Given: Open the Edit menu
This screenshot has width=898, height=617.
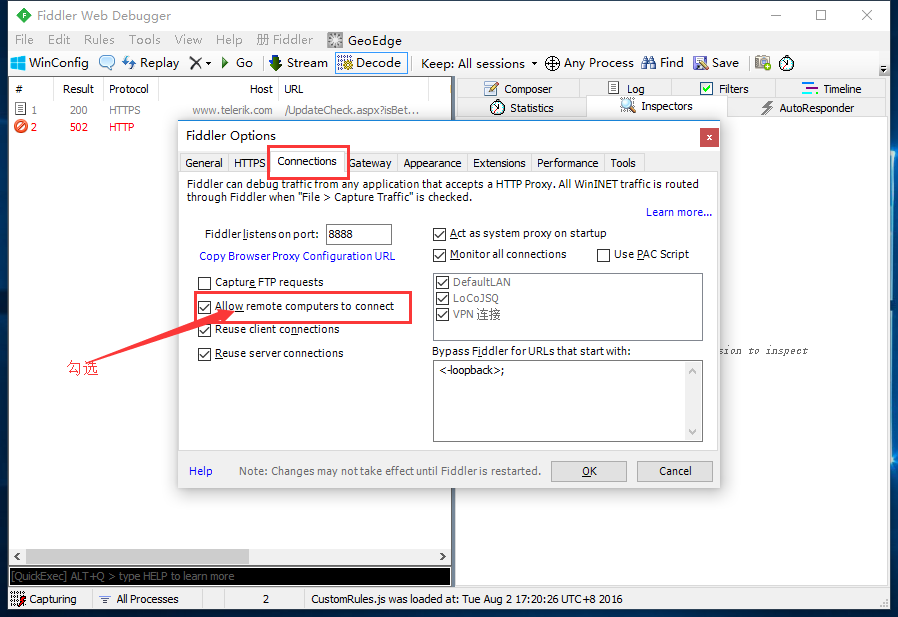Looking at the screenshot, I should (59, 40).
